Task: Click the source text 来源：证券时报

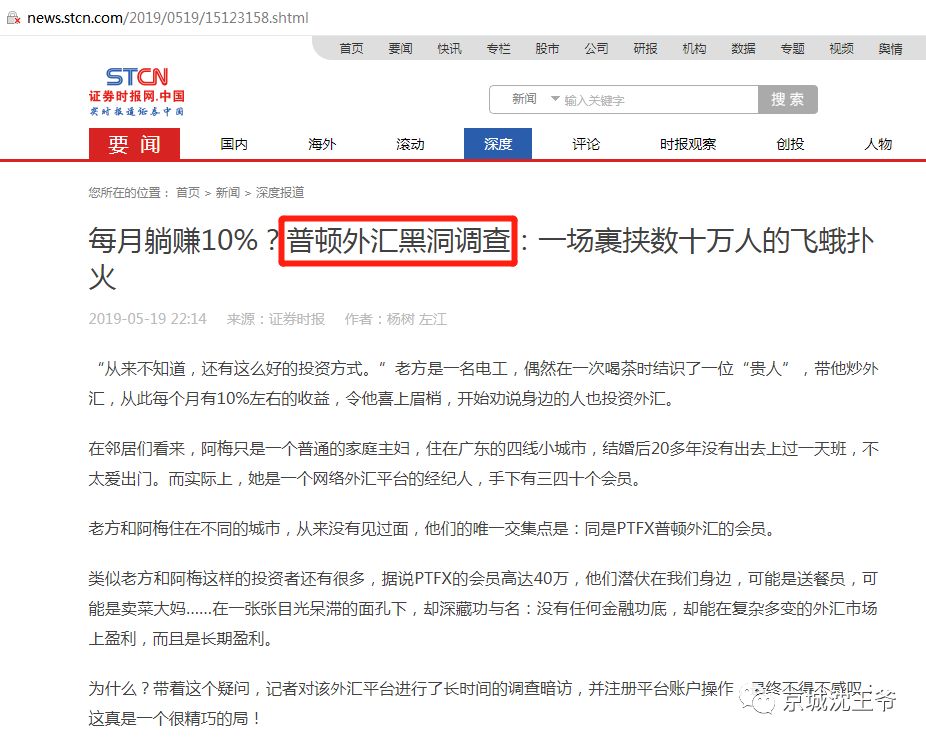Action: point(276,319)
